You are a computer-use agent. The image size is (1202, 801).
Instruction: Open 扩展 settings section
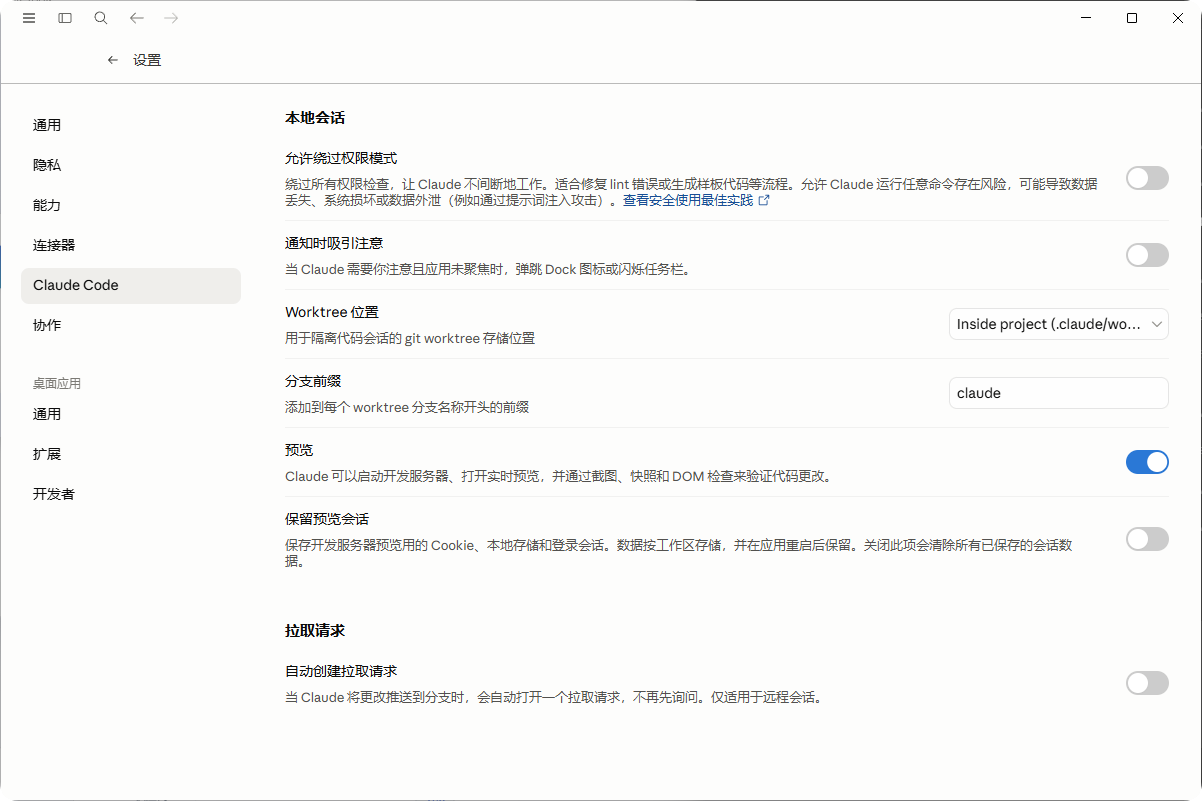click(131, 454)
